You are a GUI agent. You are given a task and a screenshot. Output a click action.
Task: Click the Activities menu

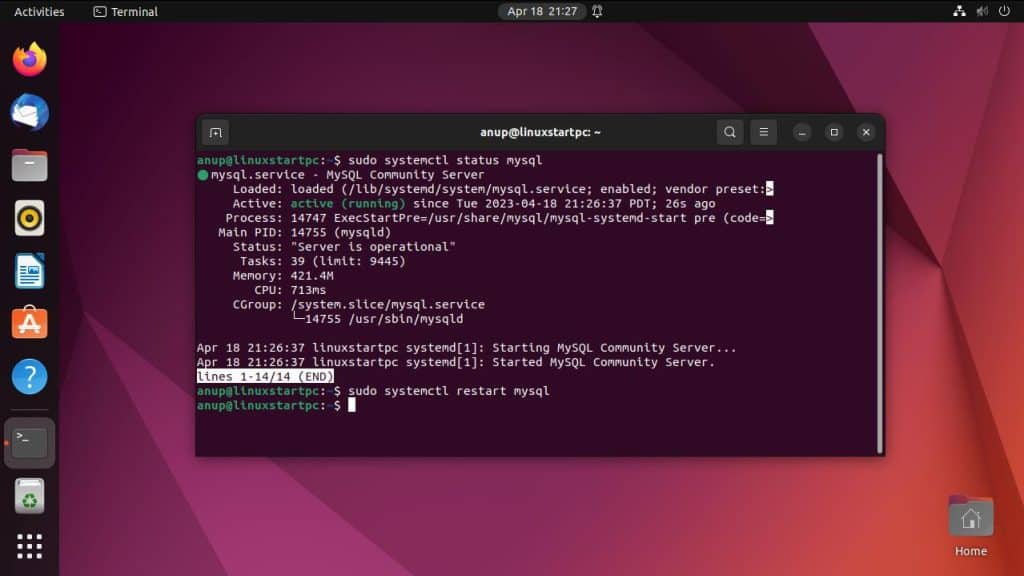click(37, 11)
